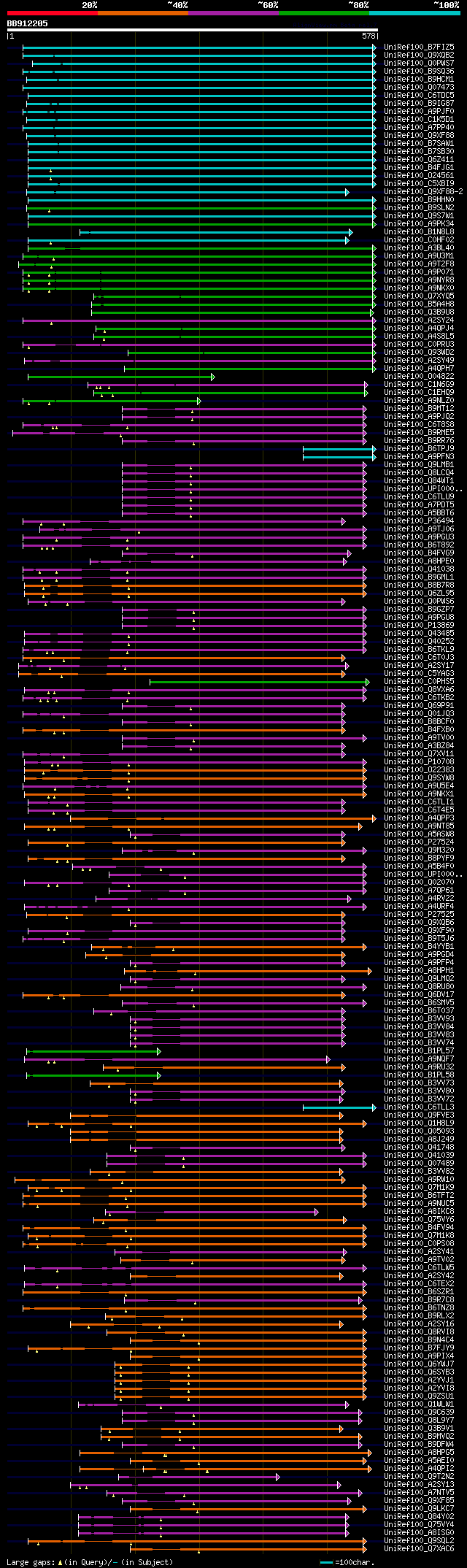Click the green alignment bar of UniRef100_Q04822

121,377
